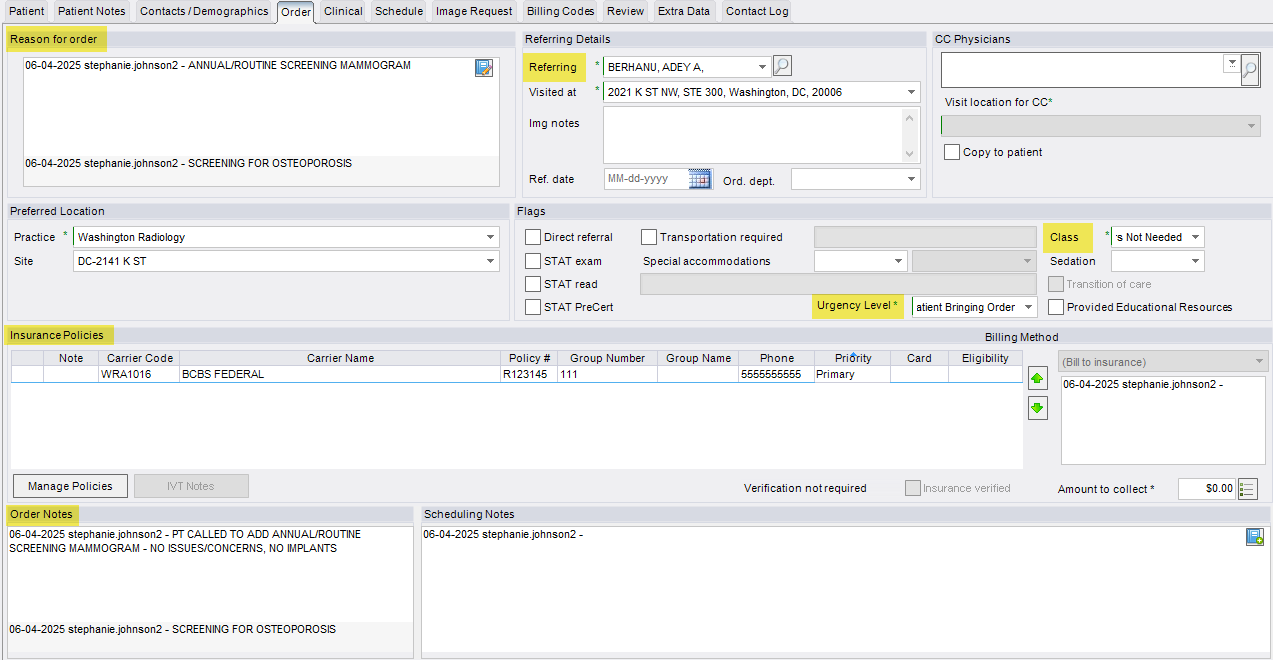Viewport: 1273px width, 660px height.
Task: Check Direct referral checkbox
Action: pos(533,237)
